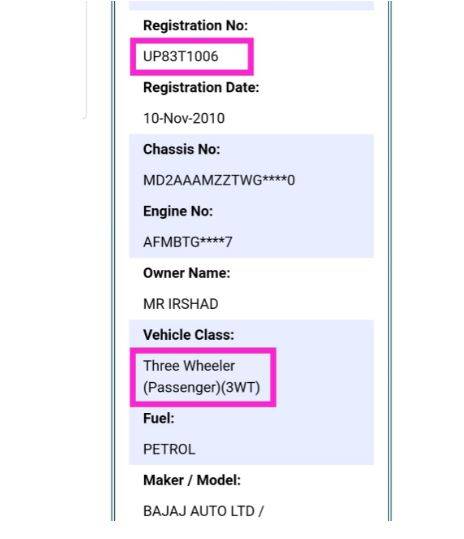Click the (Passenger)(3WT) text
Screen dimensions: 464x539
tap(201, 387)
